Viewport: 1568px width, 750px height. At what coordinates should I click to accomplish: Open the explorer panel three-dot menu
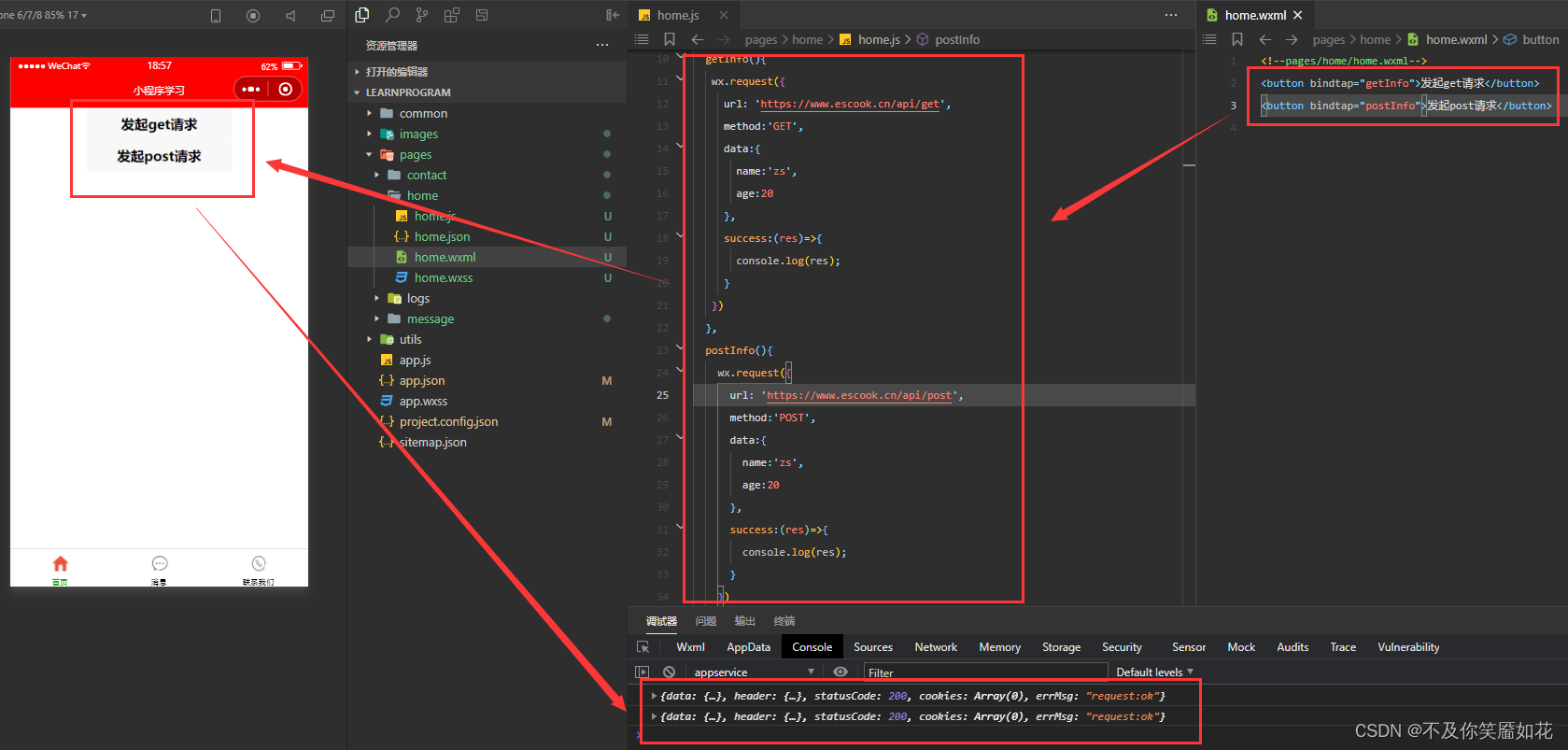coord(602,45)
